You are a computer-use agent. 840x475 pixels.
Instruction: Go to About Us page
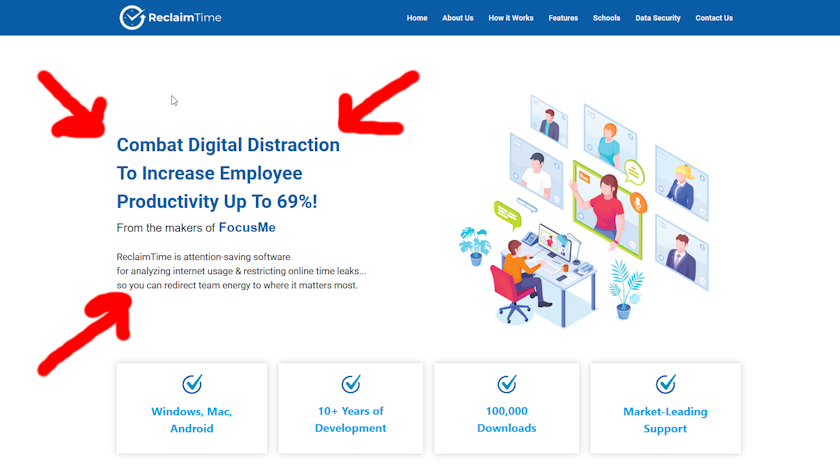pos(458,18)
